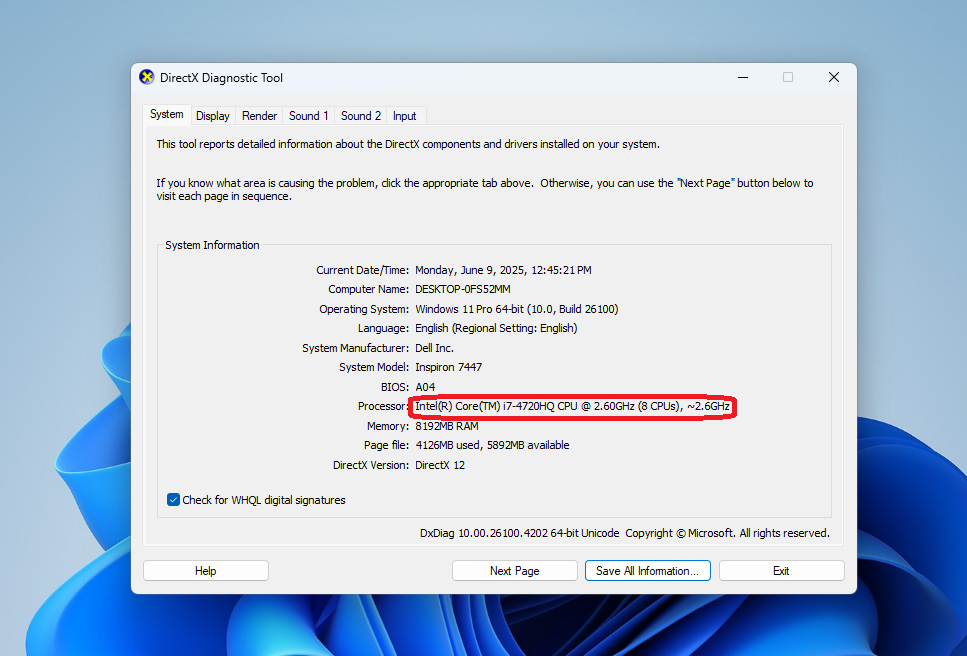Click the Inspiron 7447 model value
This screenshot has width=967, height=656.
tap(448, 367)
